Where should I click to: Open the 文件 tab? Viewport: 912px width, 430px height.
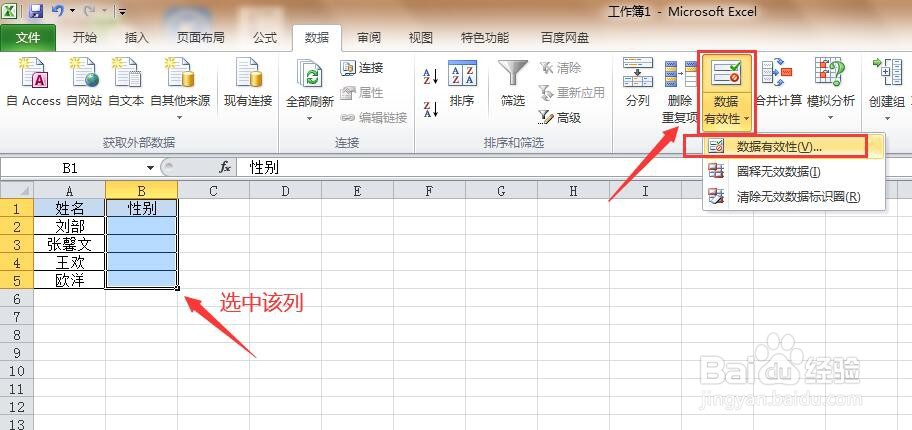(x=28, y=38)
